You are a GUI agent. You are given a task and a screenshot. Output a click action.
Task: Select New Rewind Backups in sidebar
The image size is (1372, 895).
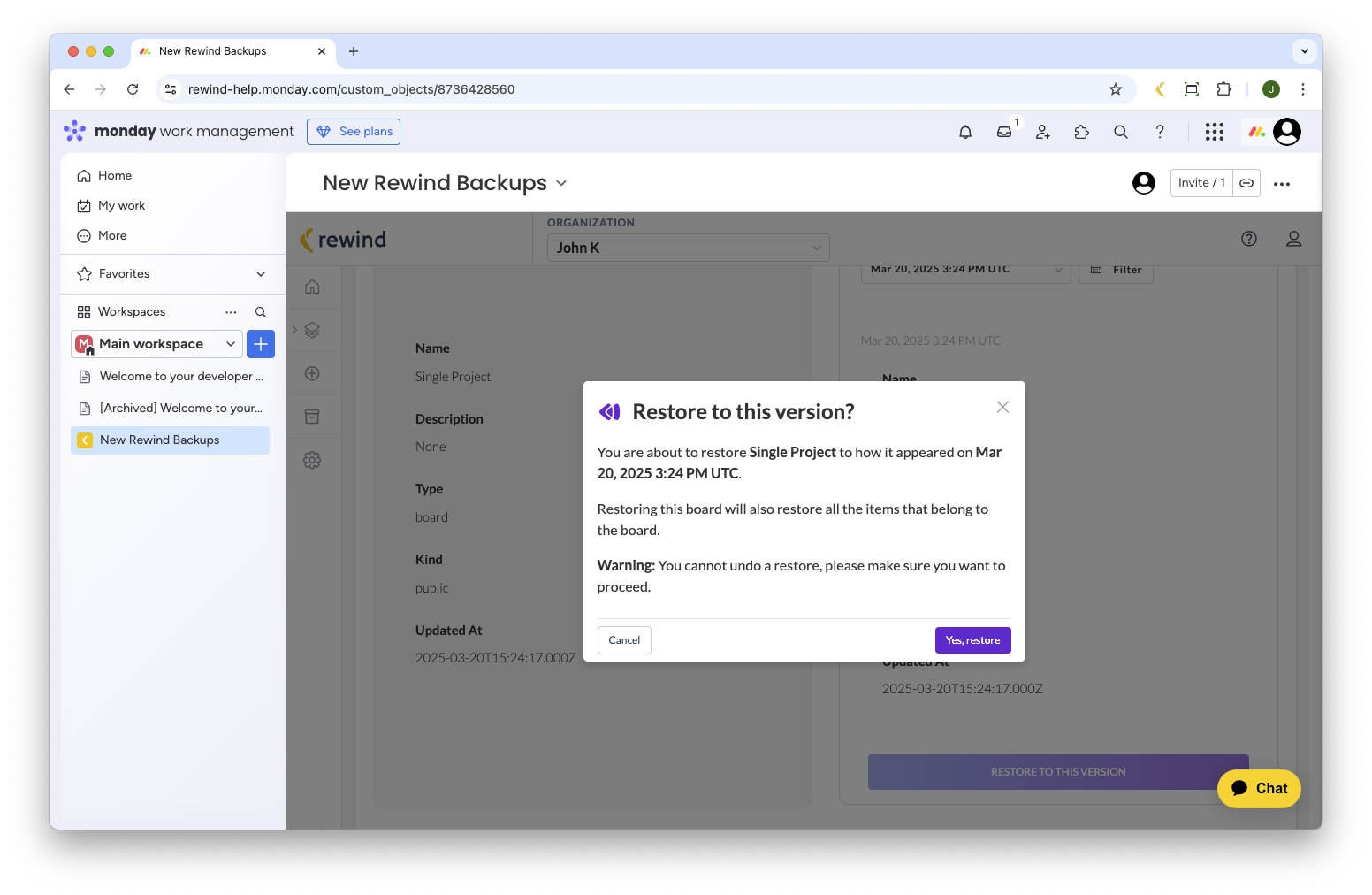pos(170,440)
